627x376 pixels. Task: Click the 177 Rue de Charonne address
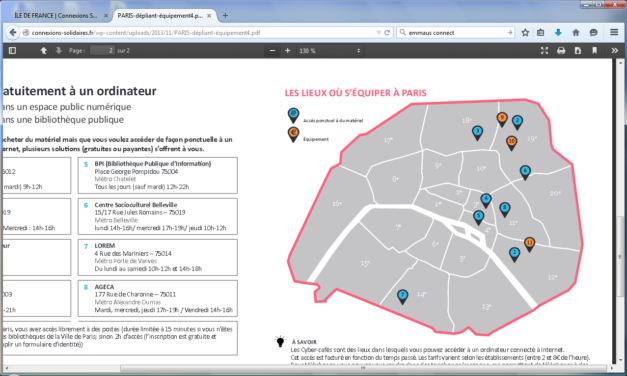click(135, 294)
